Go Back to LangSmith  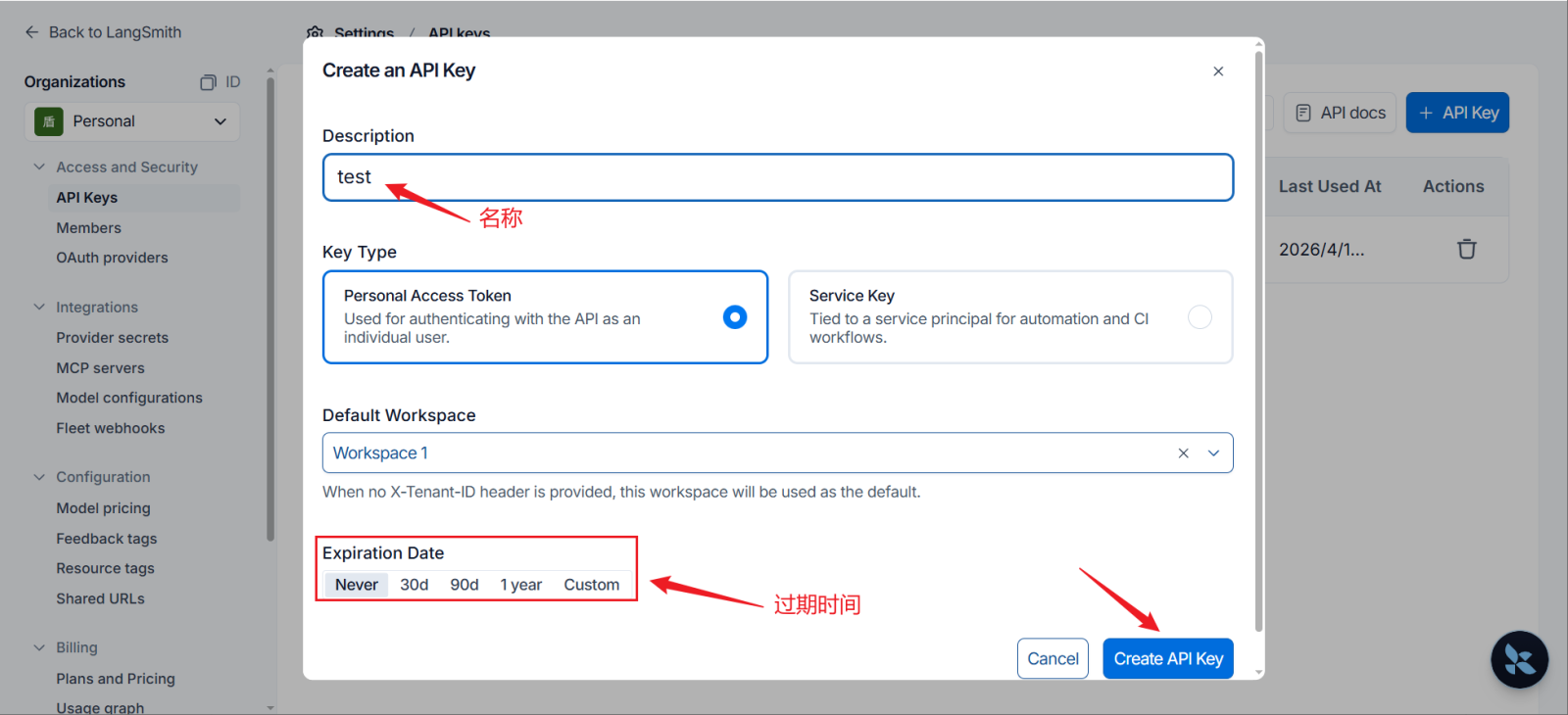(x=103, y=32)
